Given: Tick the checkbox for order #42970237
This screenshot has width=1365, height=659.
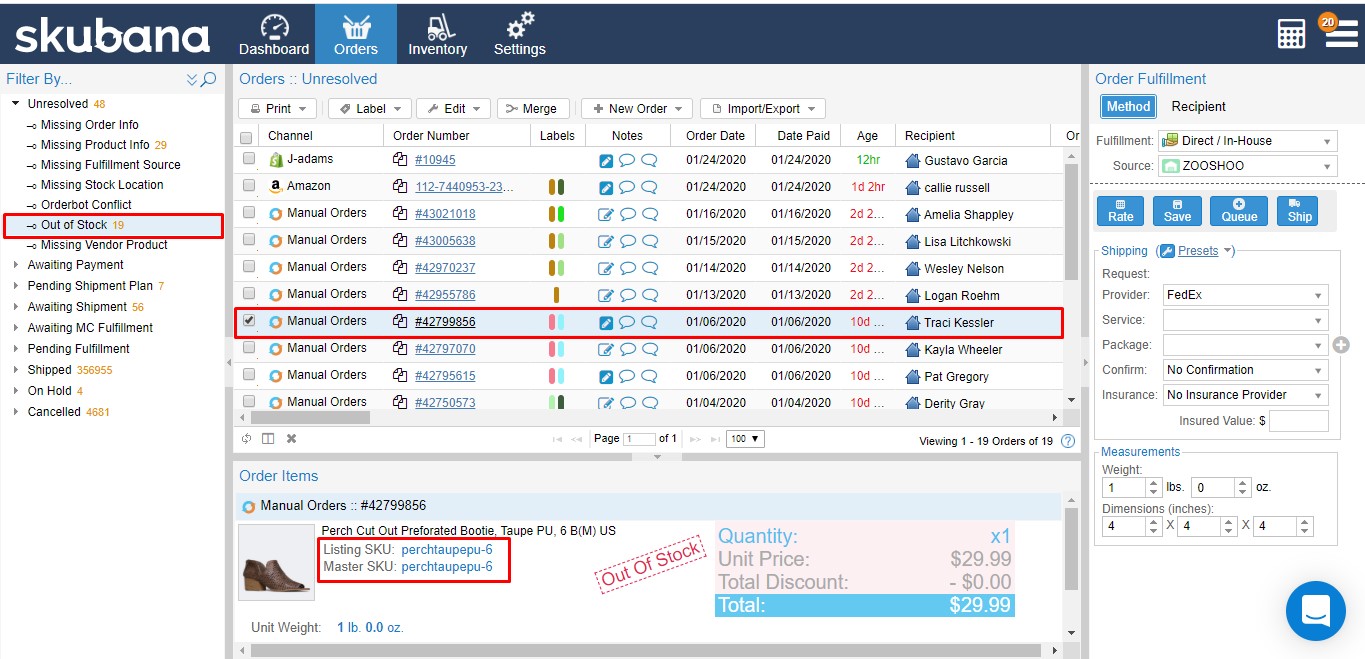Looking at the screenshot, I should click(249, 266).
